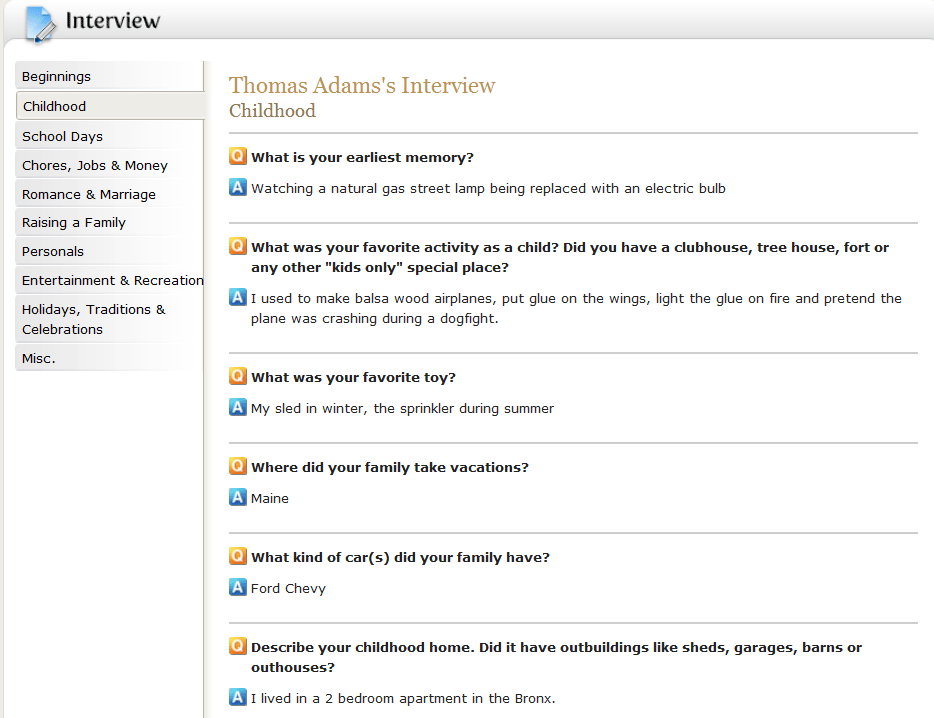This screenshot has width=934, height=718.
Task: Click the A icon next to Maine answer
Action: pyautogui.click(x=238, y=497)
